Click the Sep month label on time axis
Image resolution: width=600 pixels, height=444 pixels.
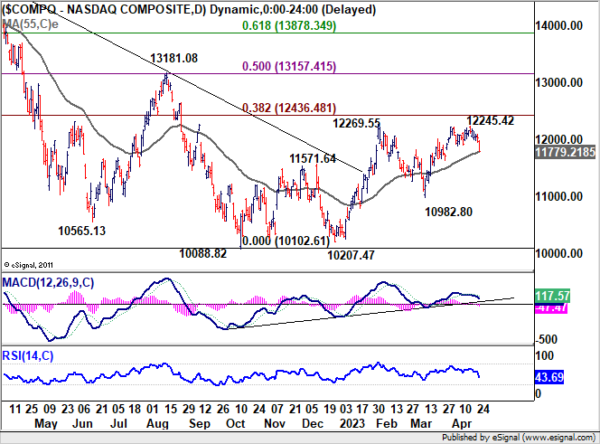click(x=200, y=424)
